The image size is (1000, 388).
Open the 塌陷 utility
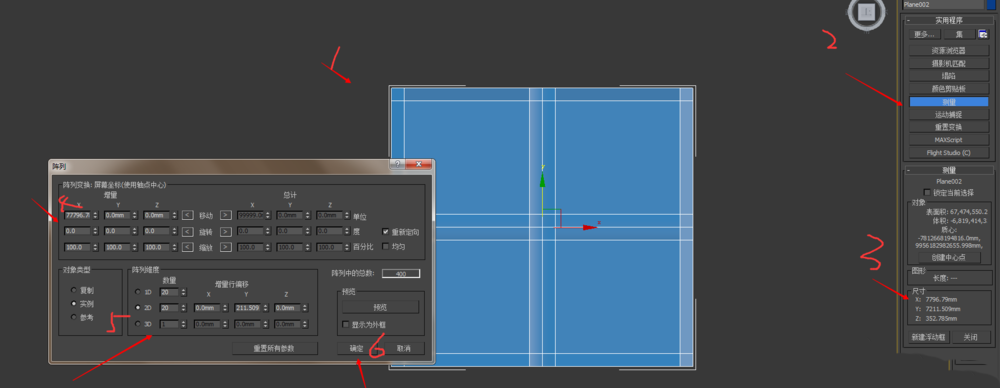[949, 76]
